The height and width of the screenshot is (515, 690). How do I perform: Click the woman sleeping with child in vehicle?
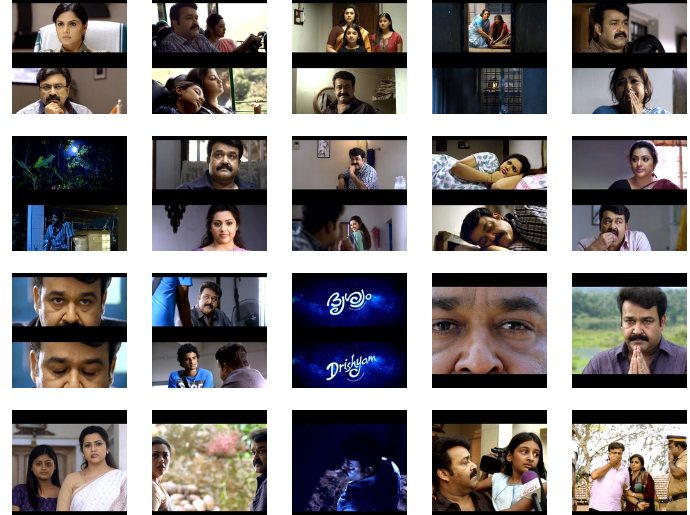click(209, 91)
